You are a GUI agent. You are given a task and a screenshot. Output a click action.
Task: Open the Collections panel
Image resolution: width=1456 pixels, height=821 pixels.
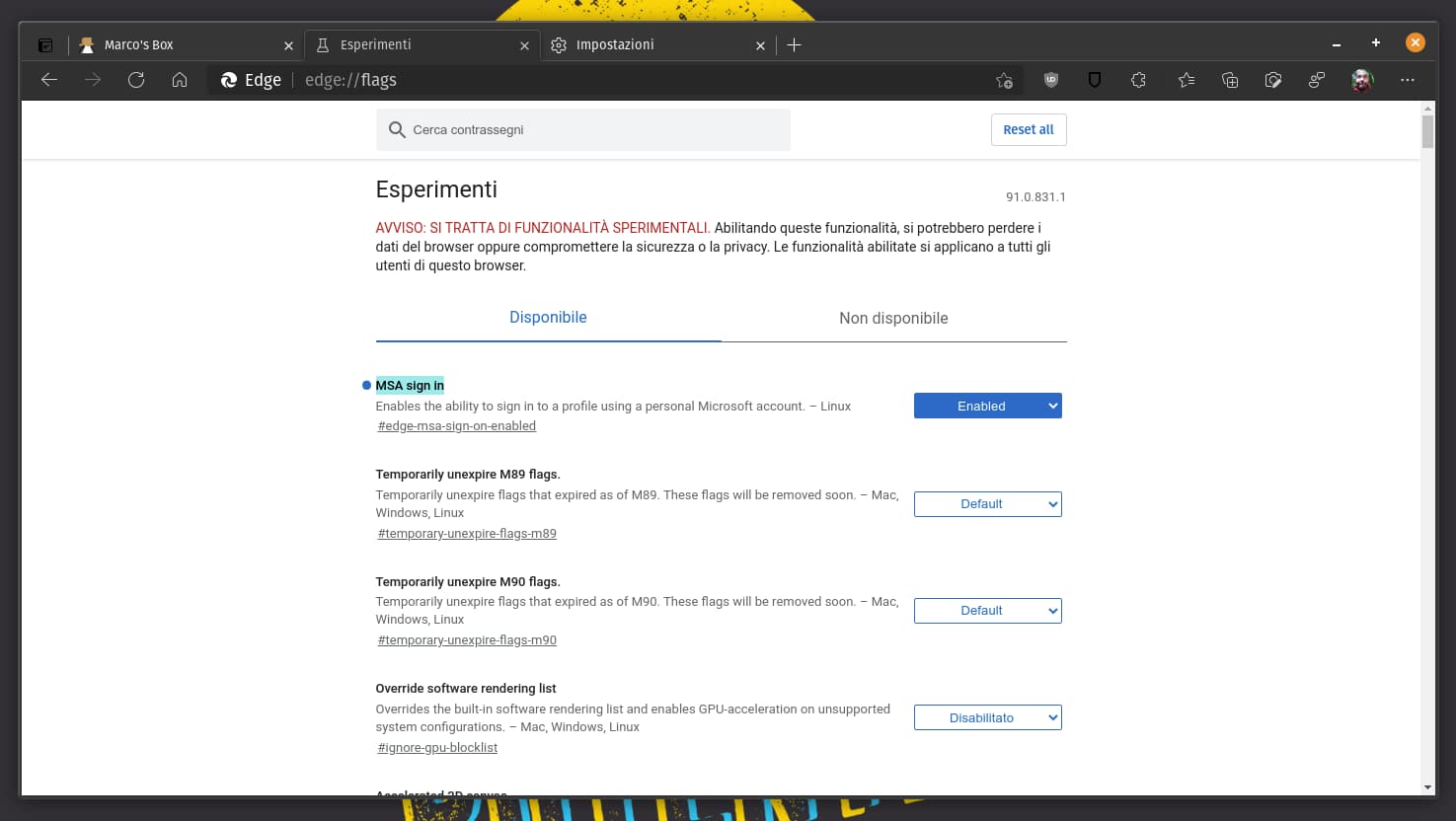(1230, 80)
